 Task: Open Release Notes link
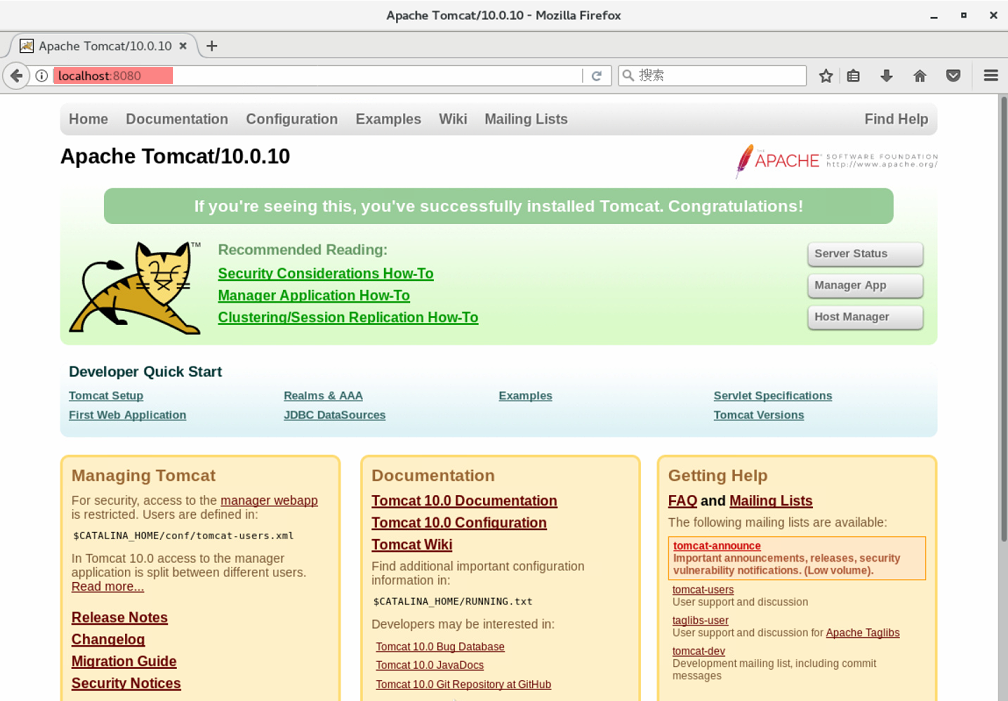point(120,617)
